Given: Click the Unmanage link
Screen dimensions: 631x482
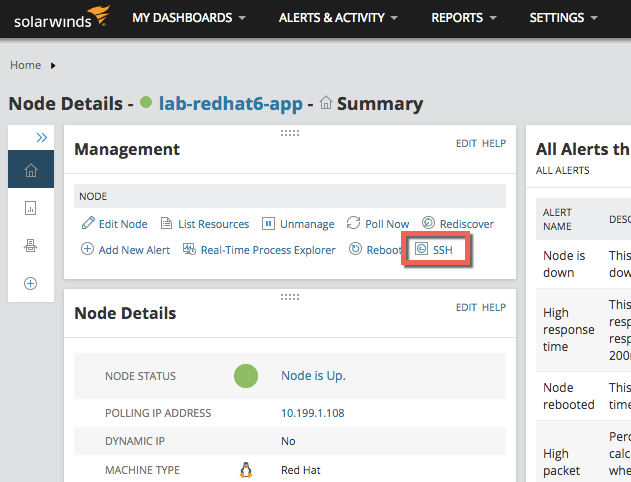Looking at the screenshot, I should tap(307, 224).
